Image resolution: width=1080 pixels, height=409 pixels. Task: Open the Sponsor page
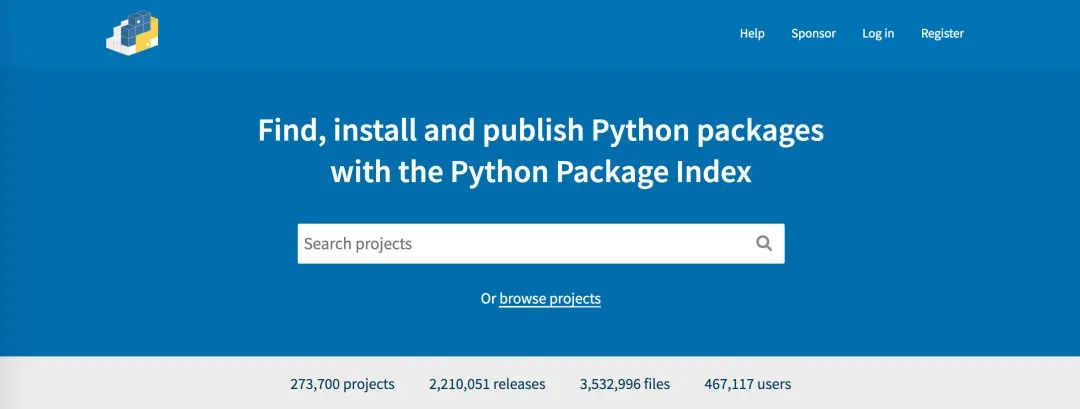point(813,33)
